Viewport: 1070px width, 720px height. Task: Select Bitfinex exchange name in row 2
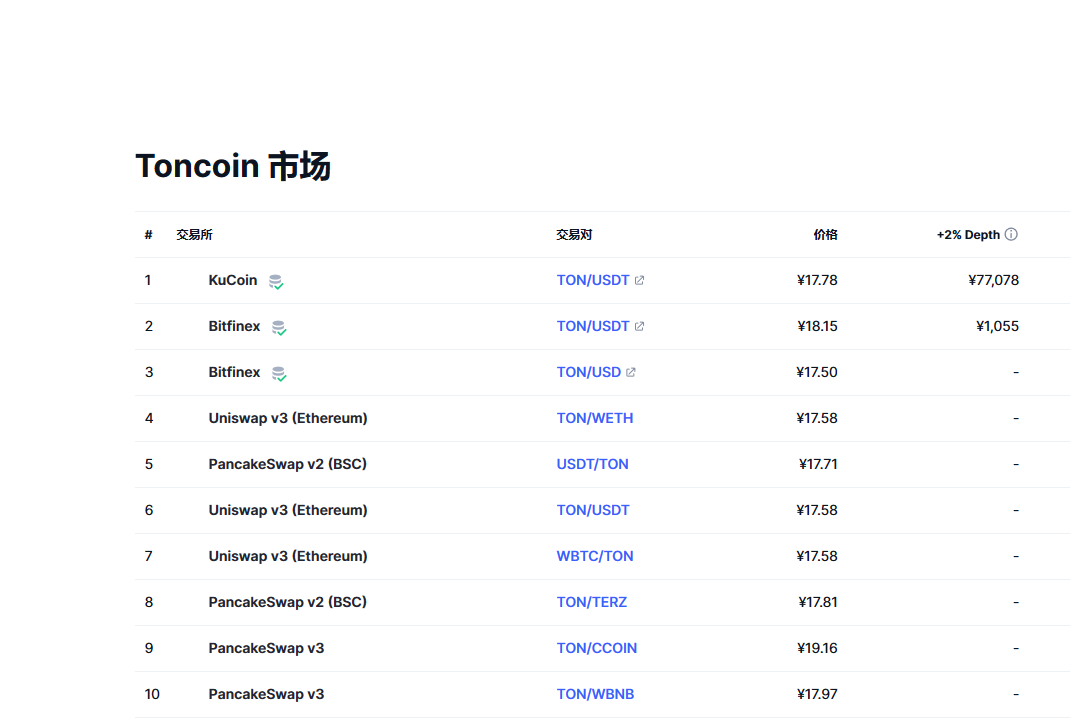click(234, 326)
